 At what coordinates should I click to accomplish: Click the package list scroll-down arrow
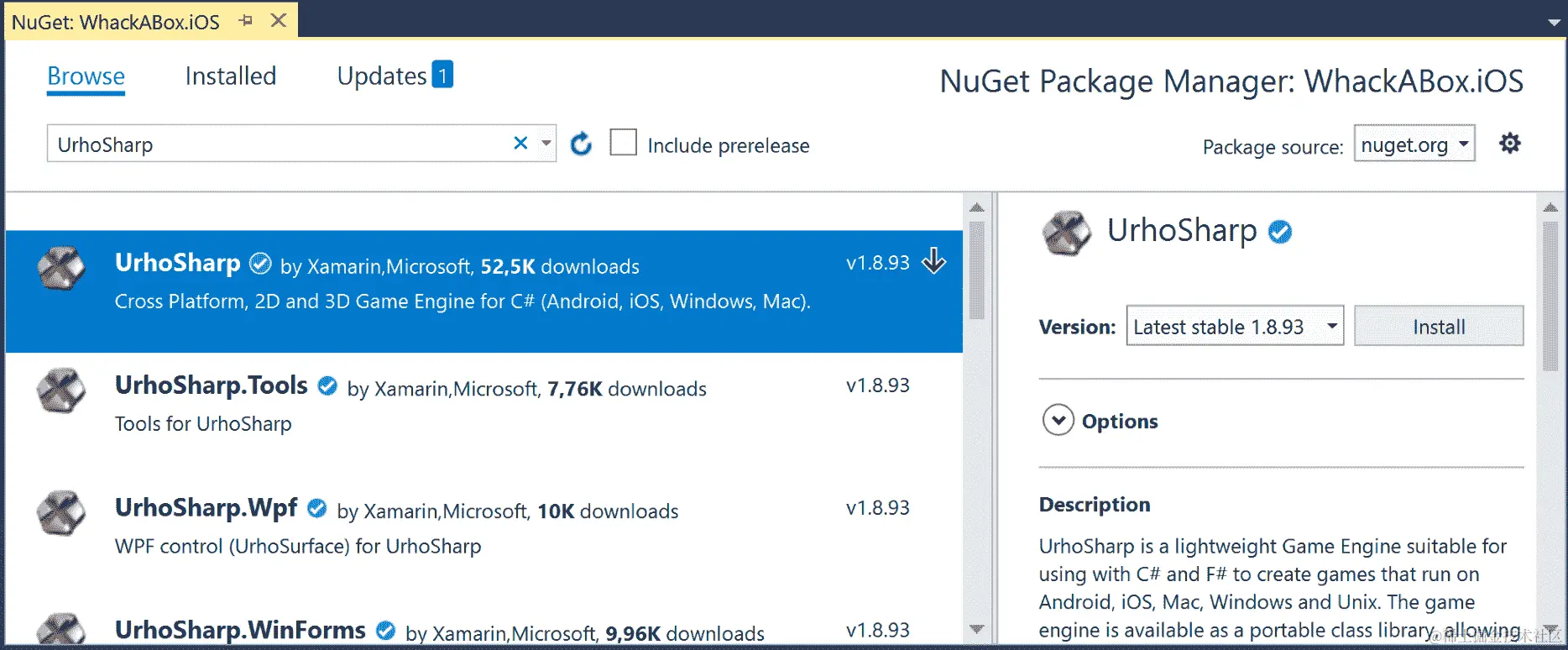click(x=976, y=629)
